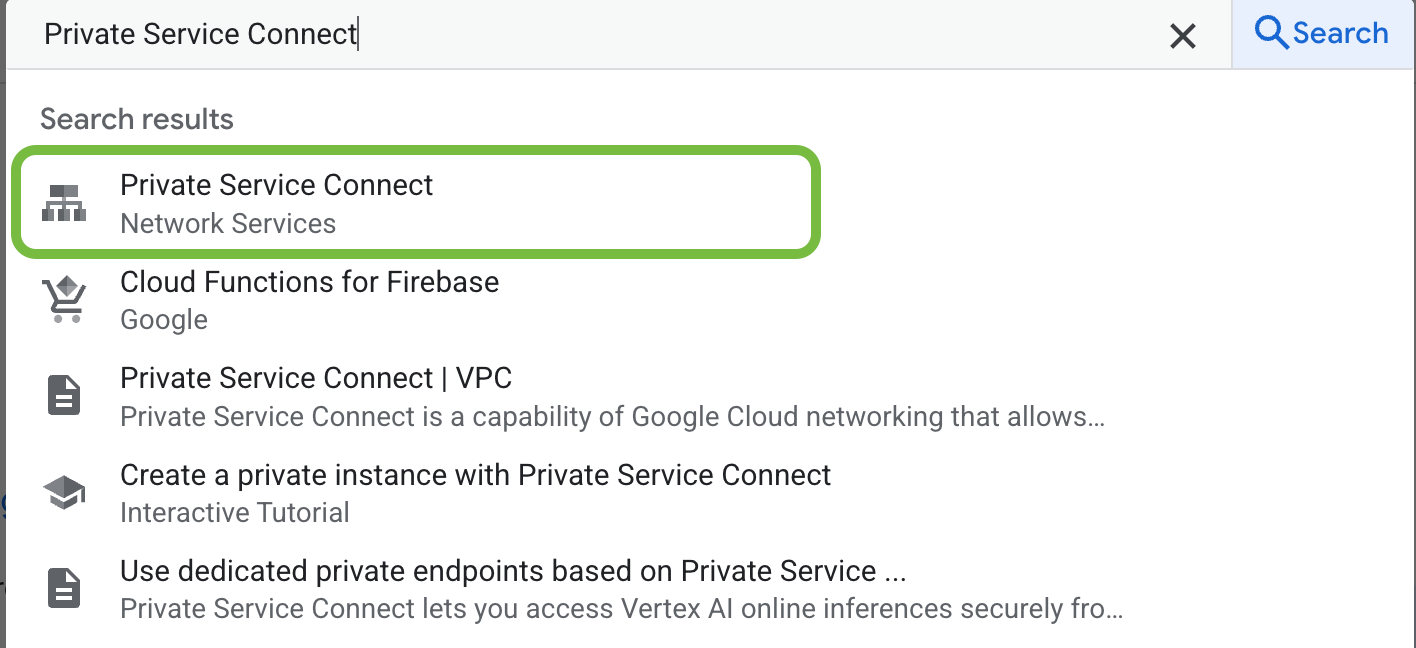Open the Private Service Connect VPC documentation

coord(316,378)
